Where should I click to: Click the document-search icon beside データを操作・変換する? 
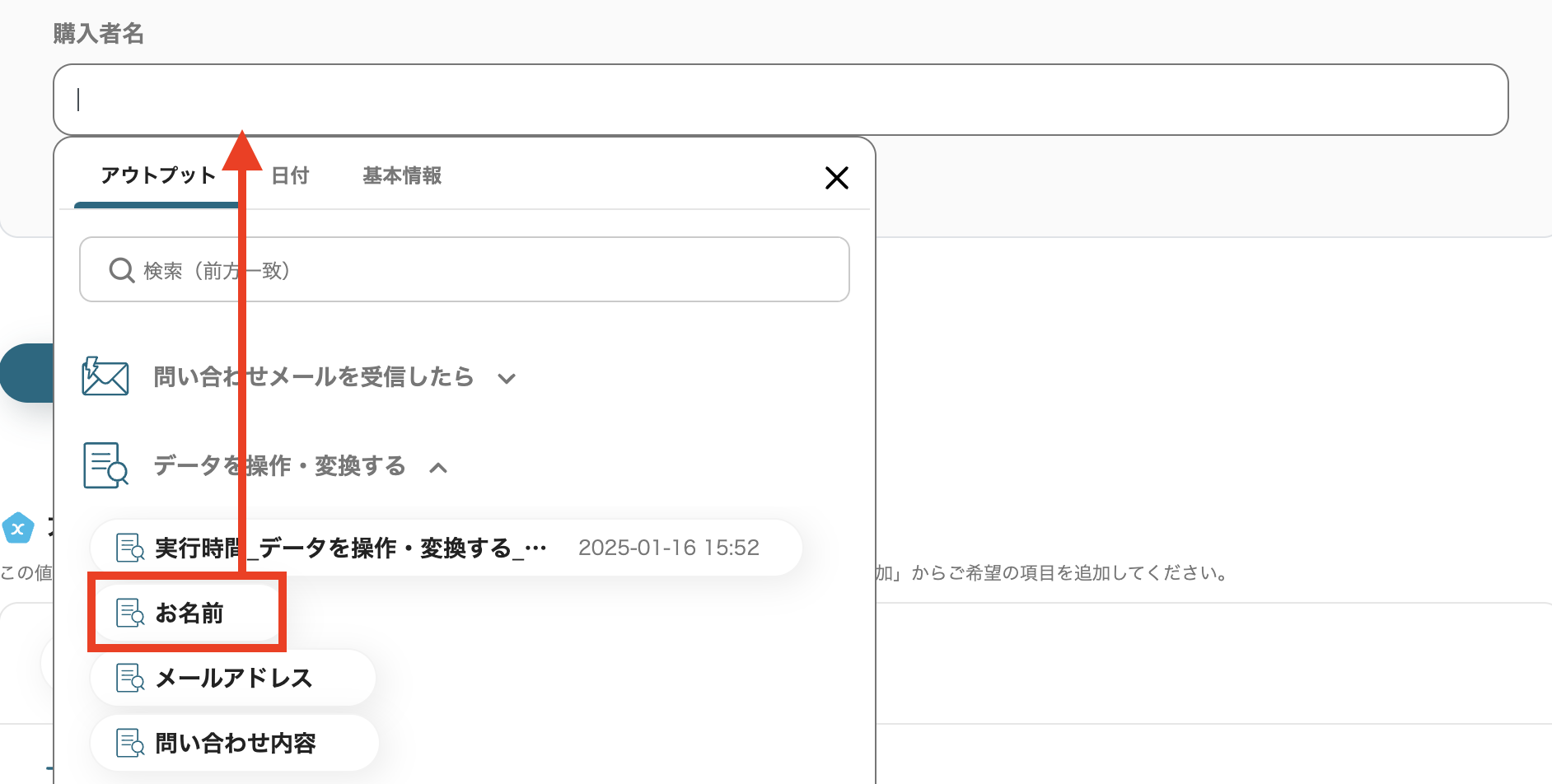coord(105,465)
